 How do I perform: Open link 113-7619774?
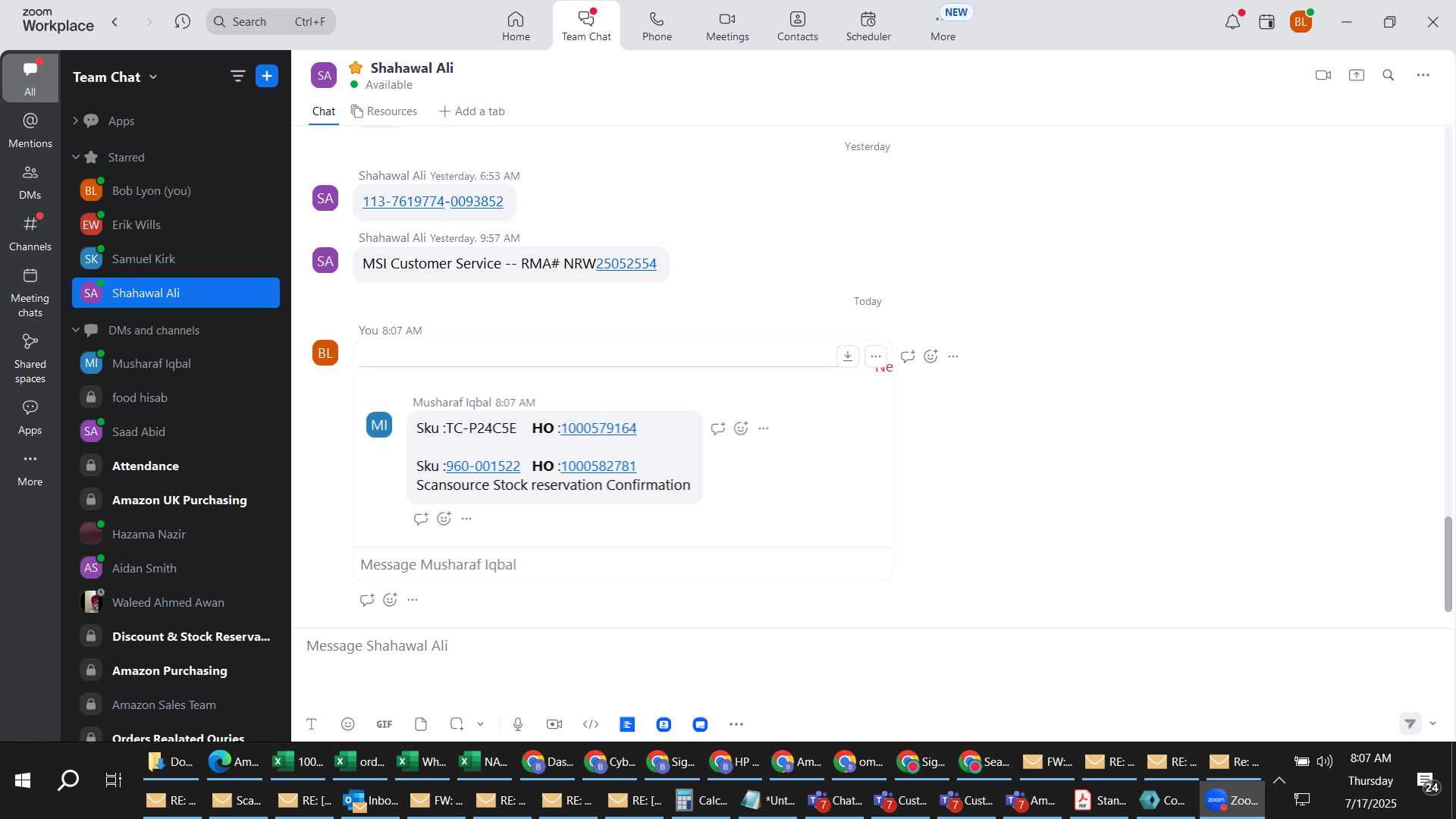pyautogui.click(x=403, y=202)
